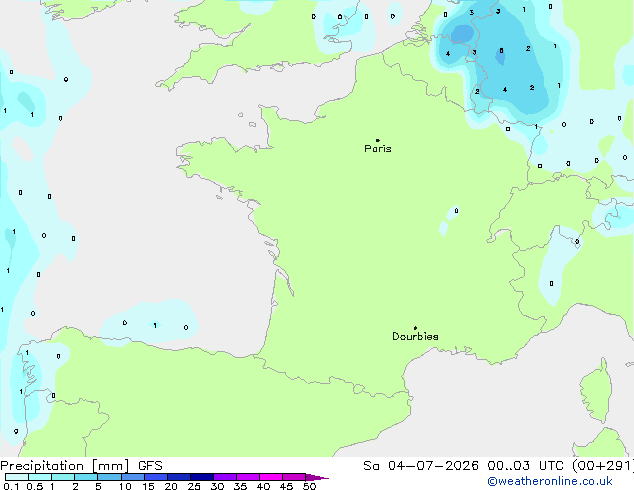Select the Paris location dot marker

pos(378,140)
